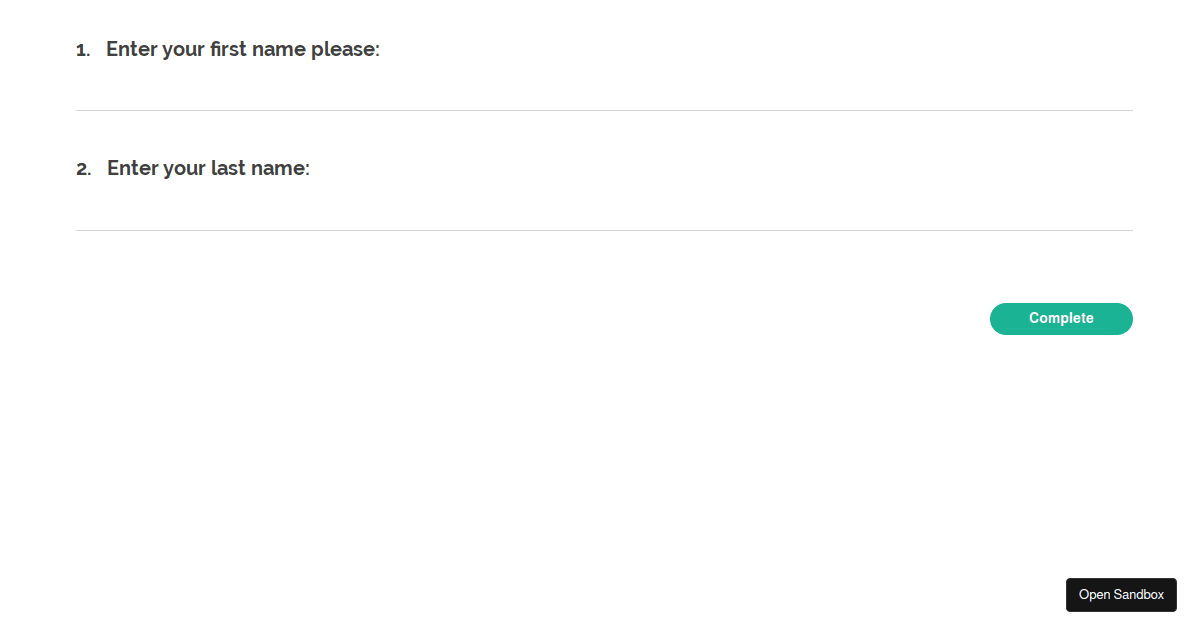Place cursor in question 2 answer field

pos(604,210)
